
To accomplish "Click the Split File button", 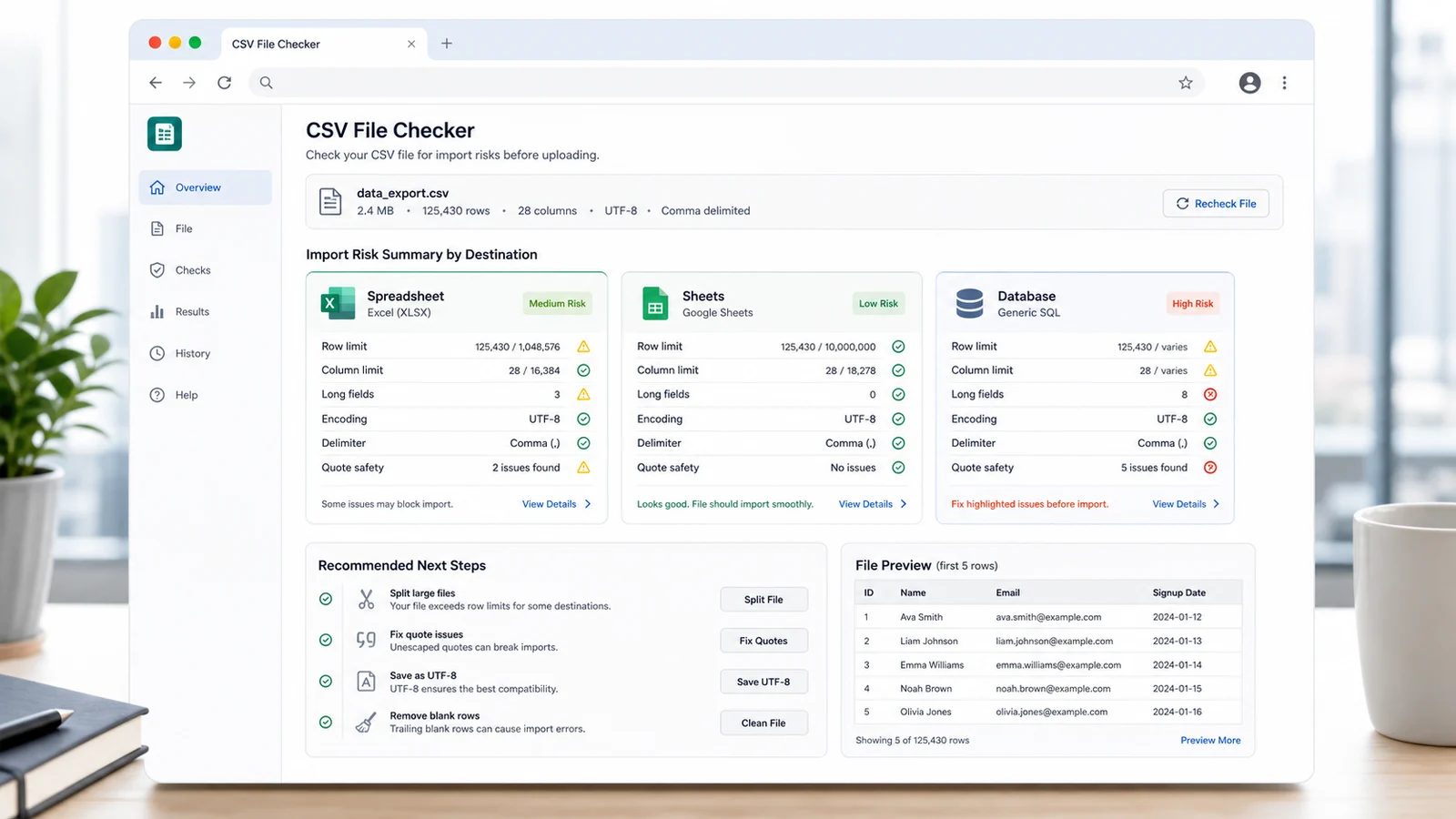I will pos(763,600).
